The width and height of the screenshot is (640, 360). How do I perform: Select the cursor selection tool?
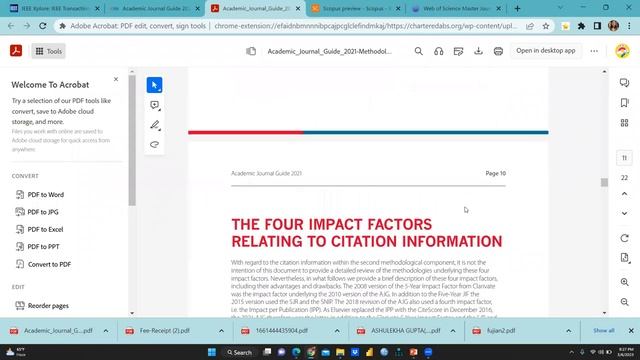[154, 85]
